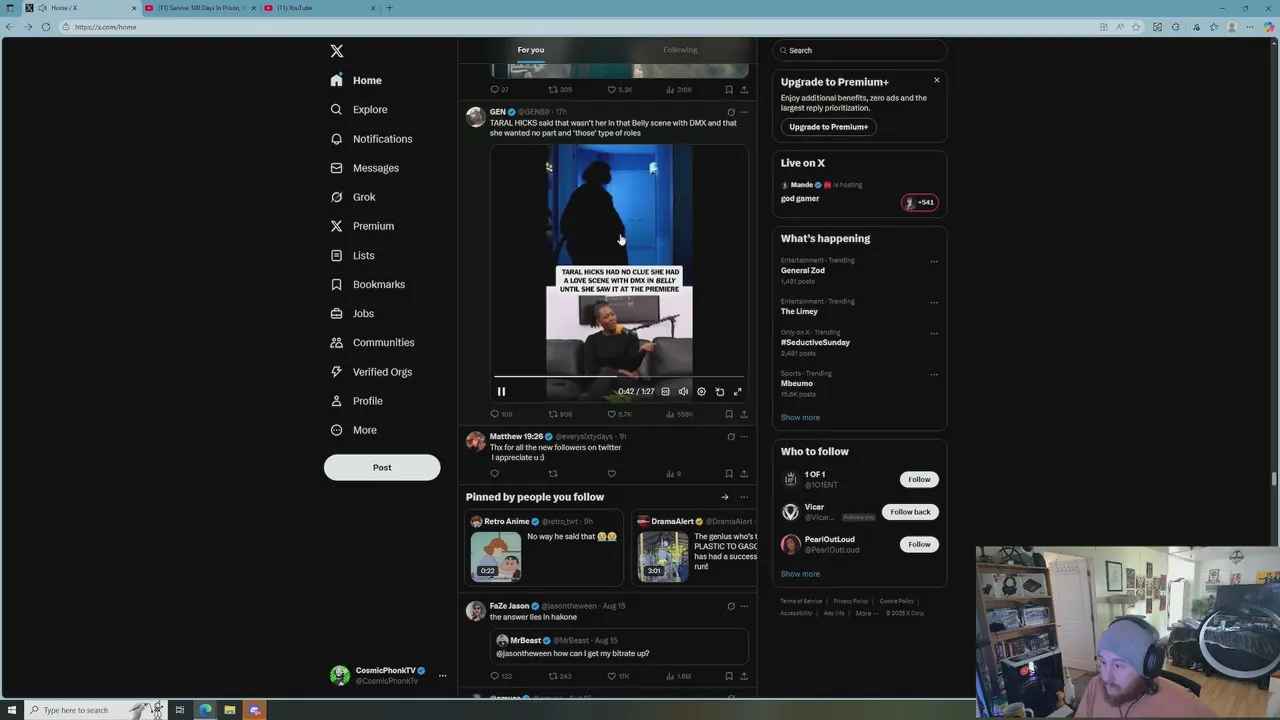Open Messages from the sidebar

tap(364, 168)
